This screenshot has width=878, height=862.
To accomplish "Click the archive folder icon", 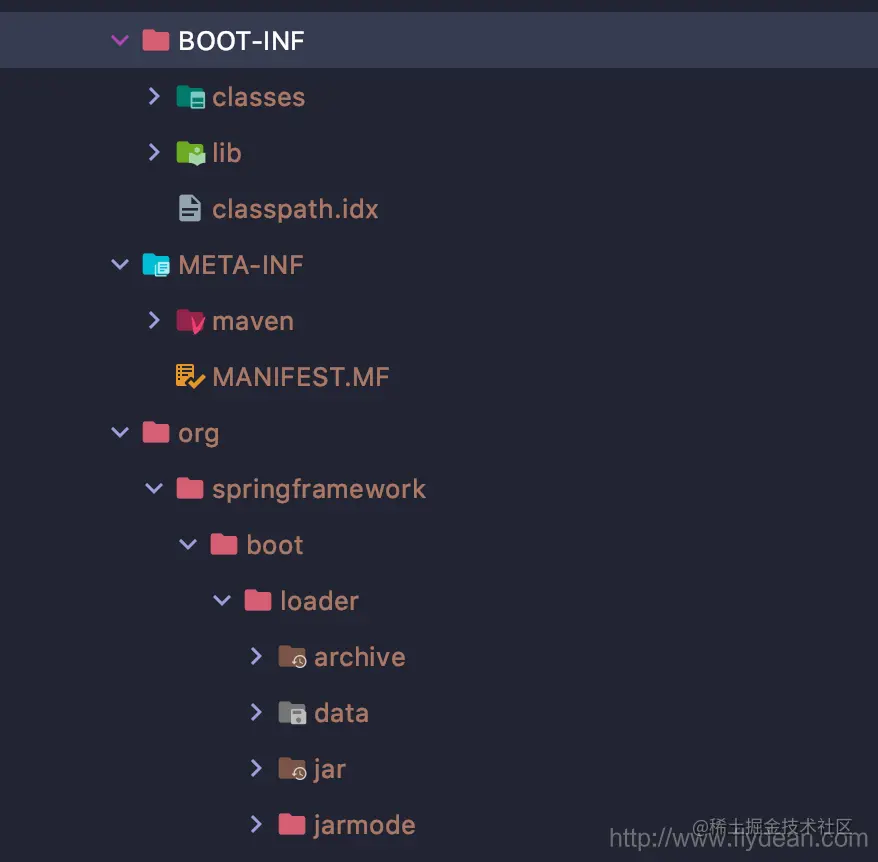I will (292, 656).
